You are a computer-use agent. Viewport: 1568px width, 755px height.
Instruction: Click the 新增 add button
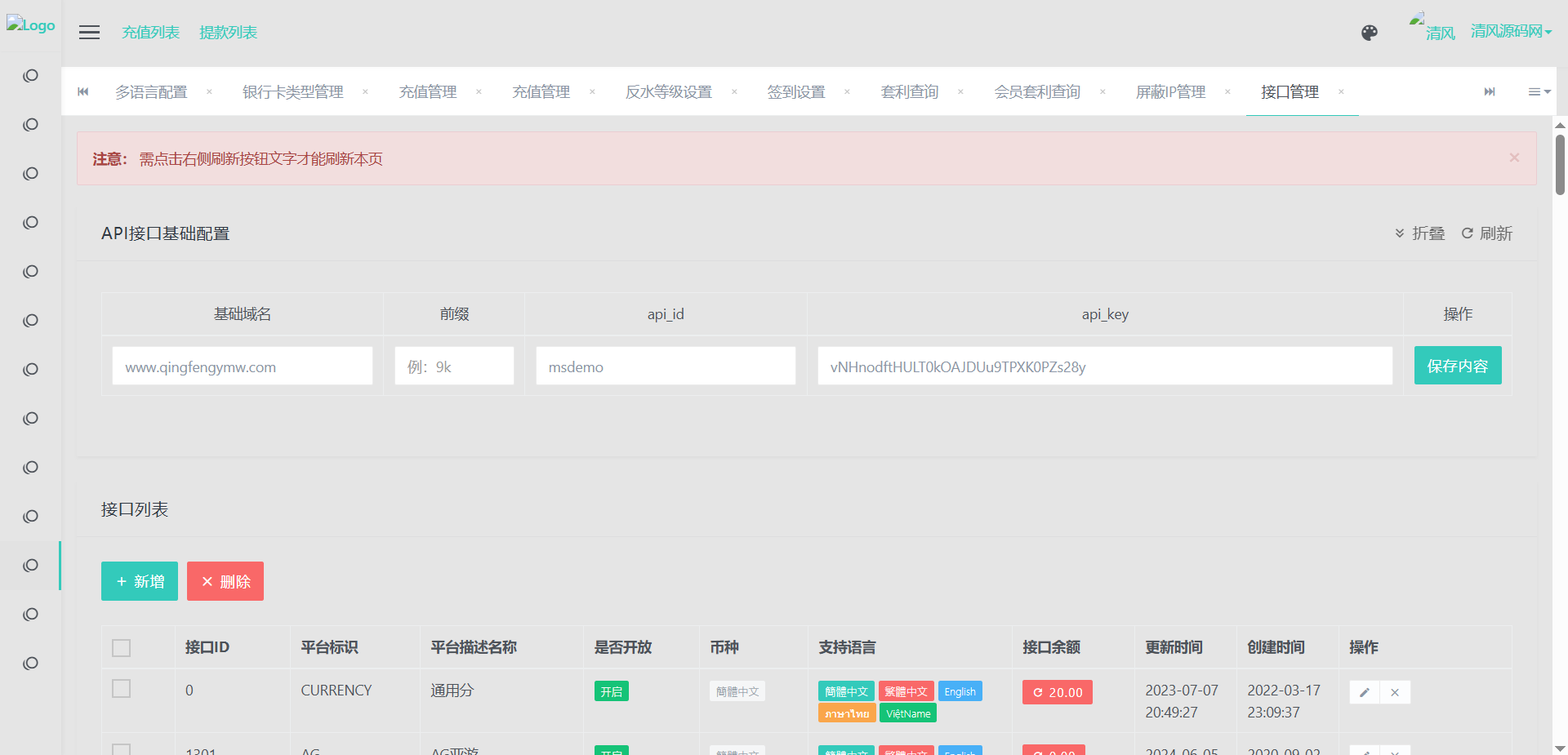140,581
